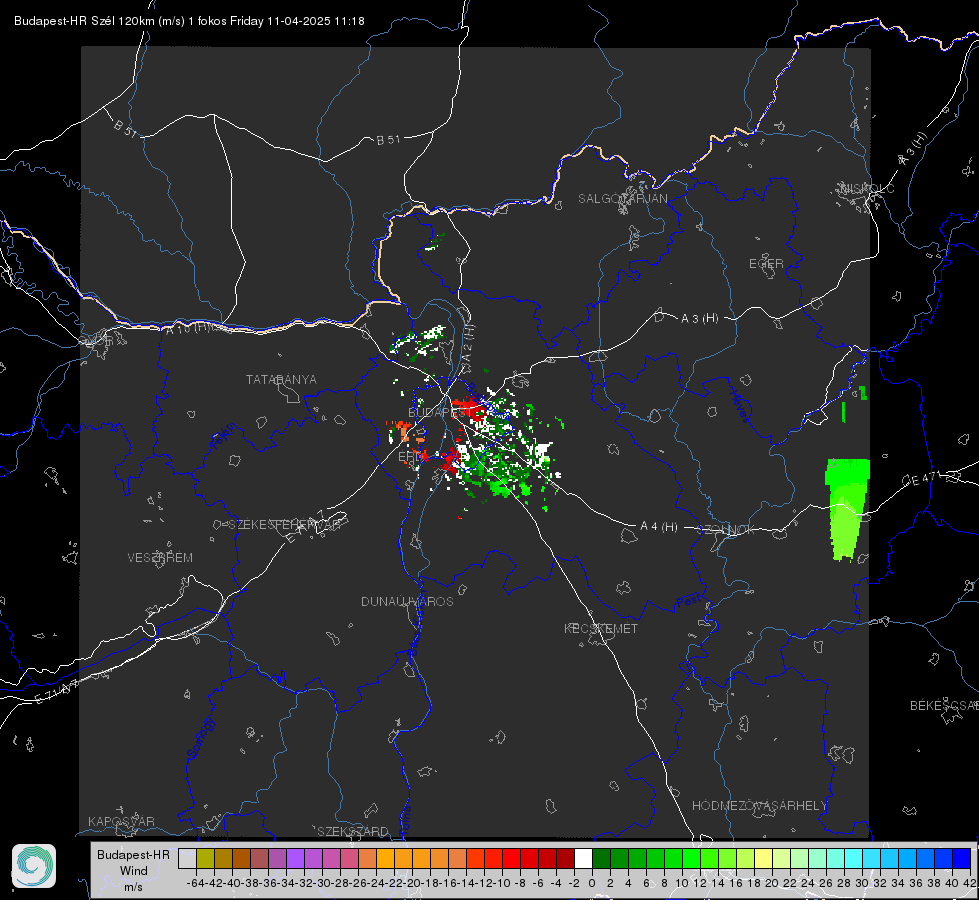Click the MISKOLC city label
The width and height of the screenshot is (979, 900).
tap(867, 188)
